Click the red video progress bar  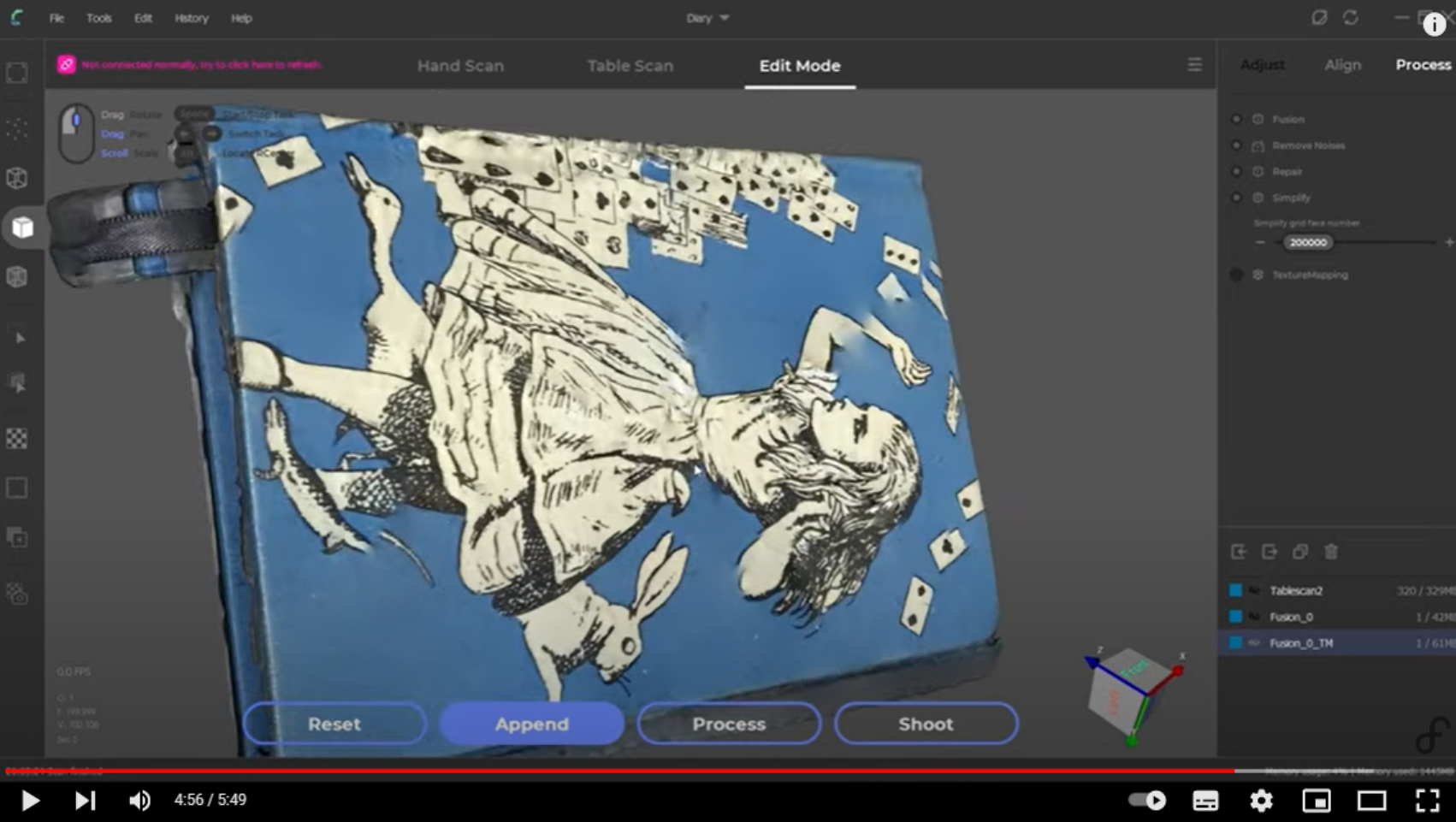point(619,771)
